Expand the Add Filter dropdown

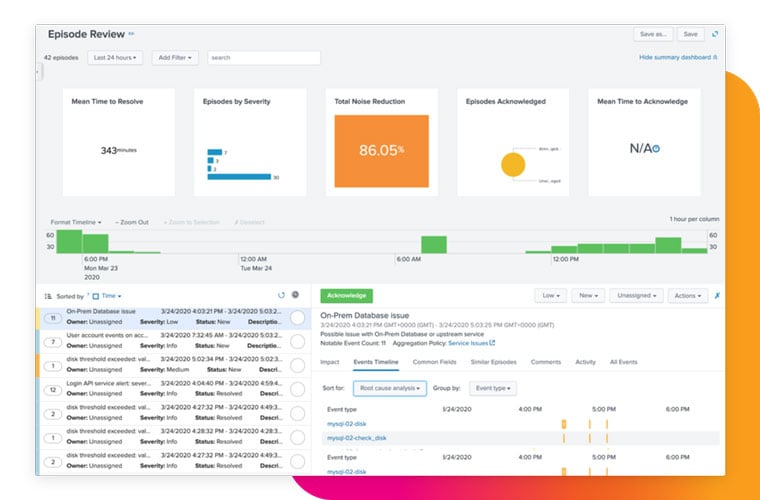coord(176,58)
